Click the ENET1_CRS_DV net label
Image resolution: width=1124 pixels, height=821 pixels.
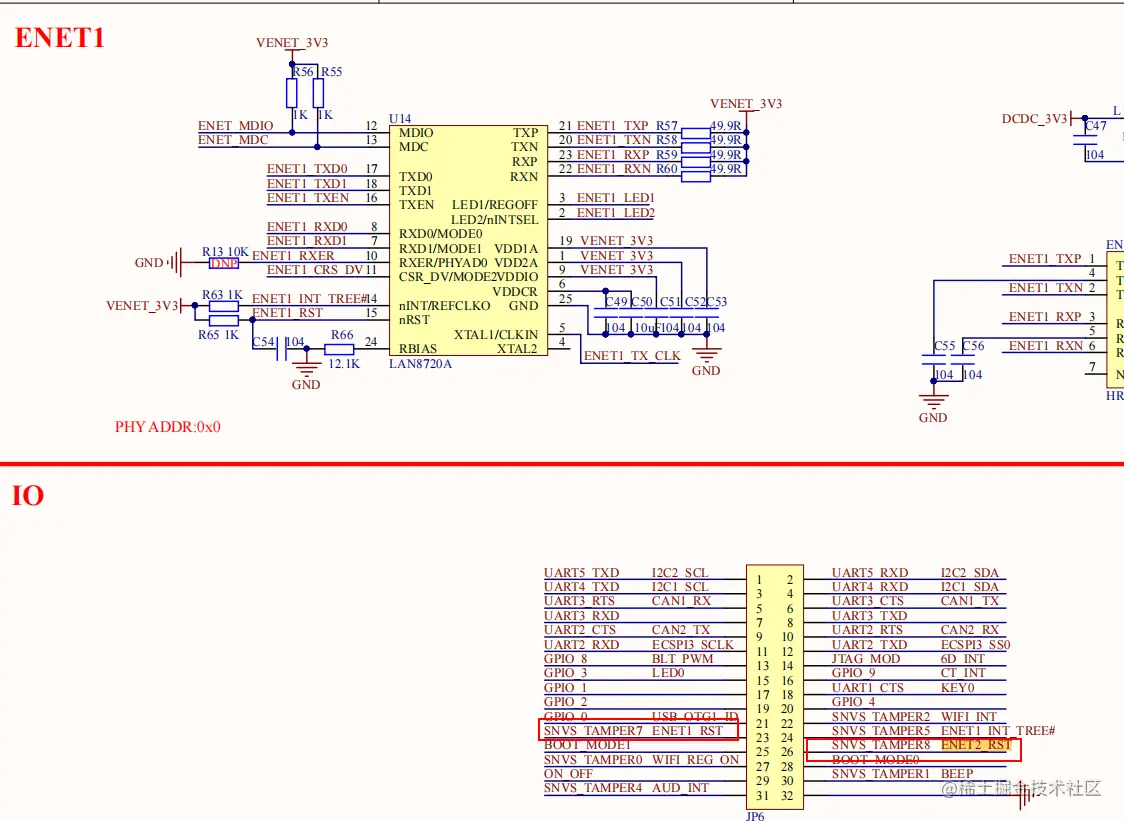tap(315, 270)
